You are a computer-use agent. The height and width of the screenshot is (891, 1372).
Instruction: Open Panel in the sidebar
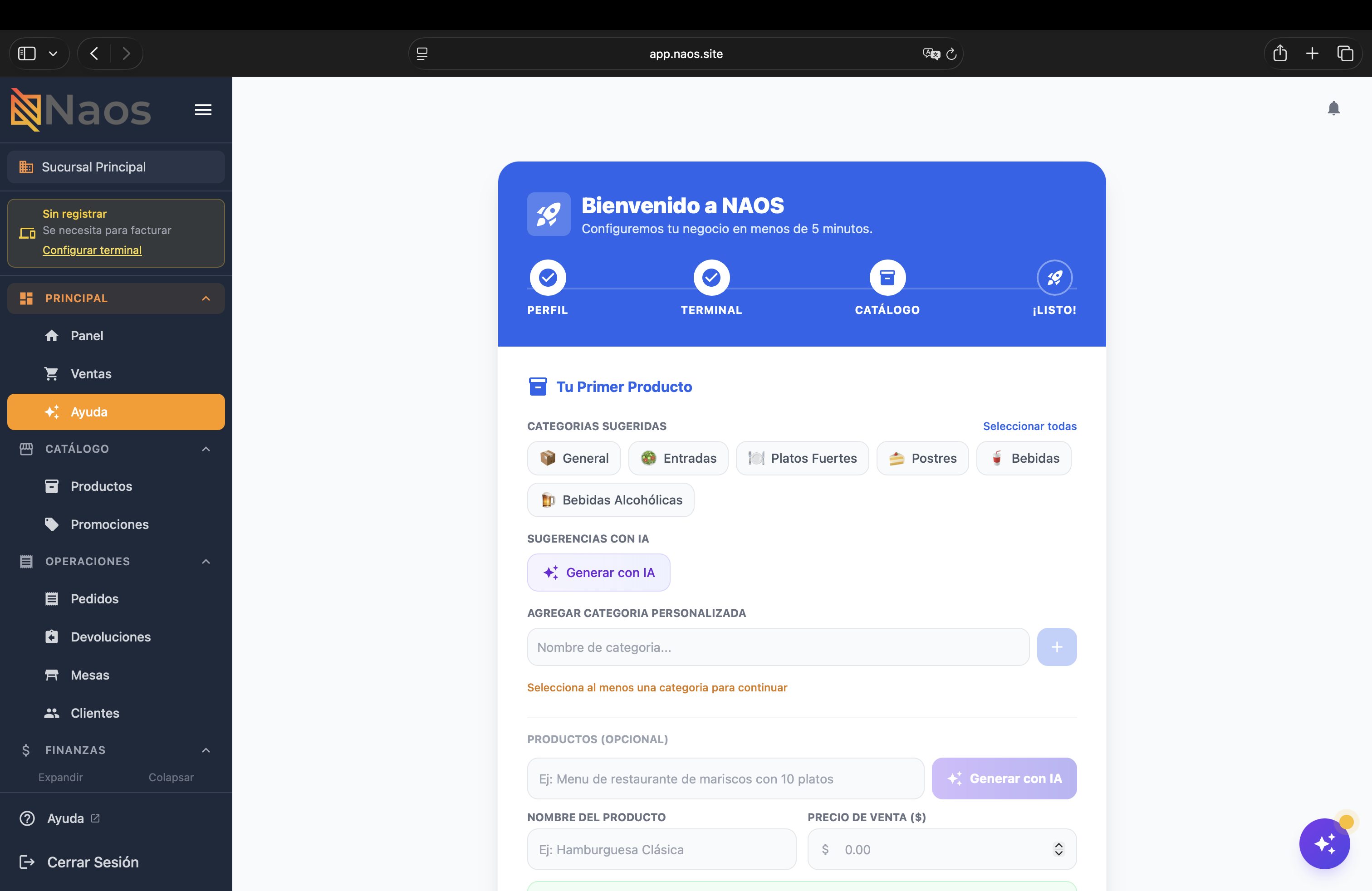pos(116,335)
